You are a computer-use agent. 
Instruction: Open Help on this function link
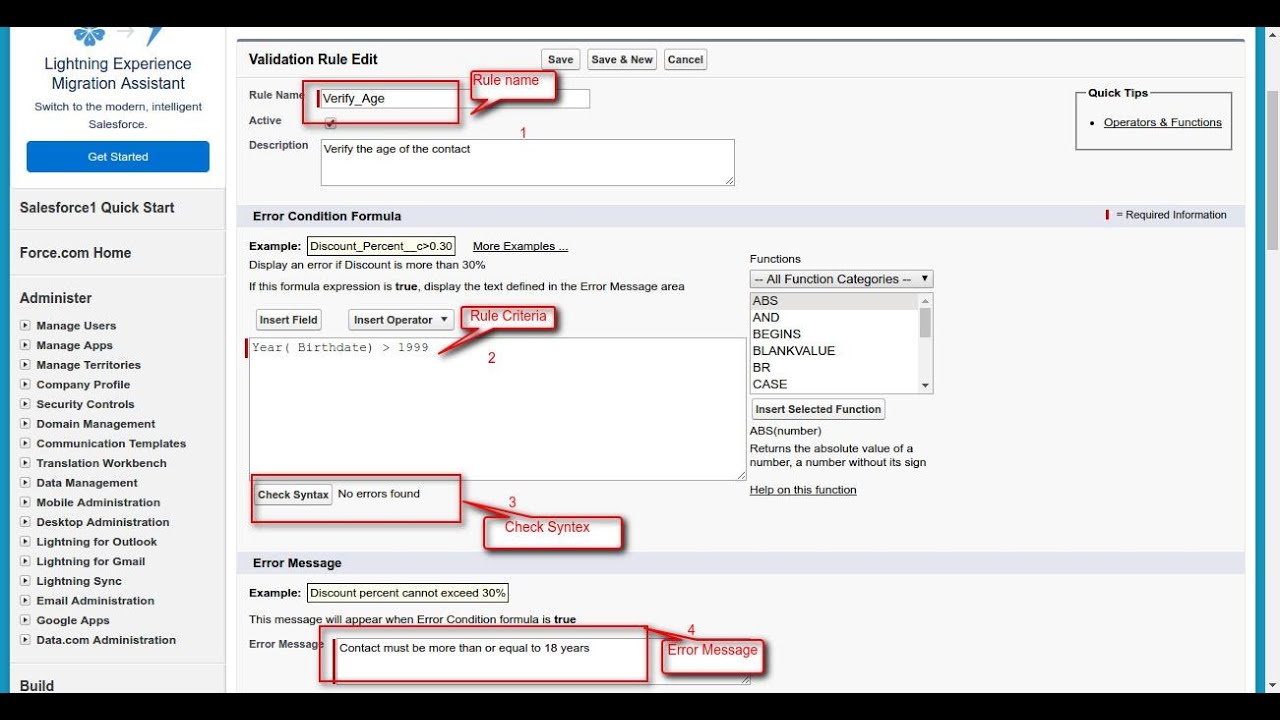click(x=803, y=490)
